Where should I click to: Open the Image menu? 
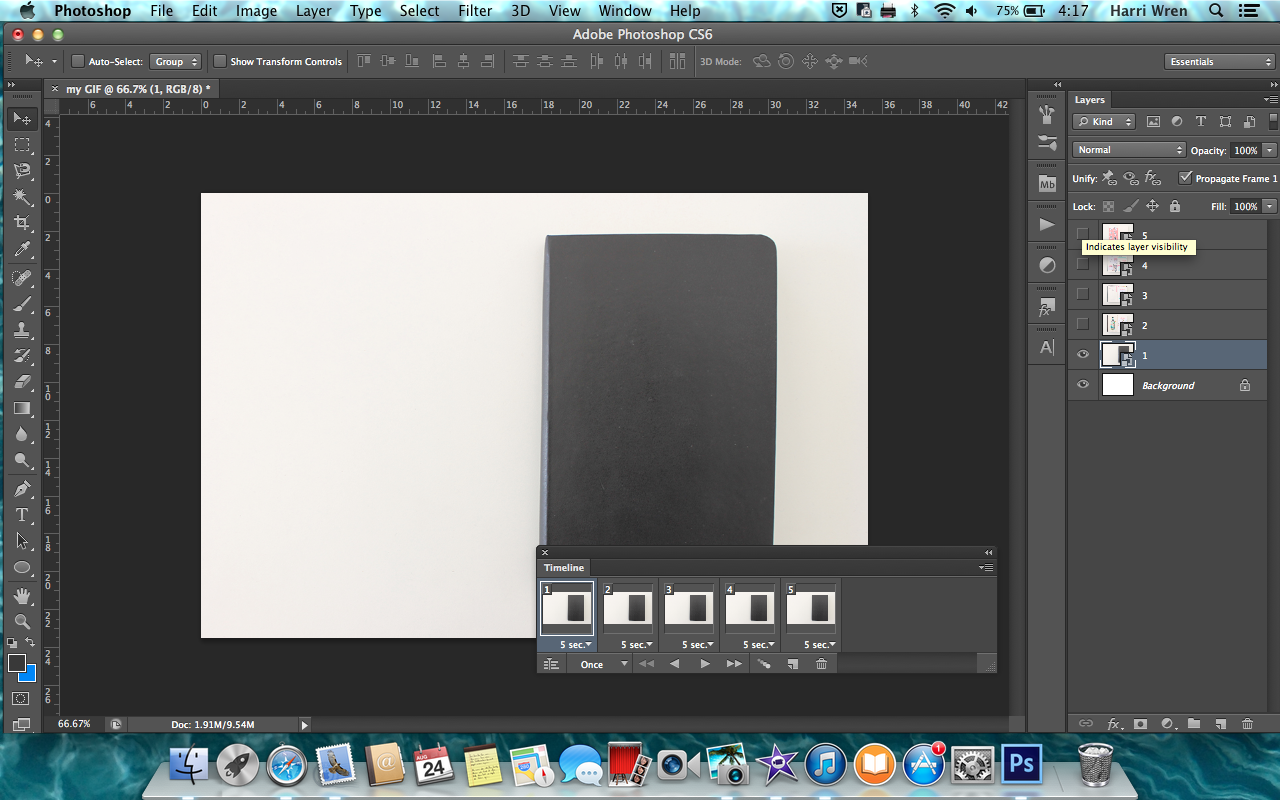[x=256, y=11]
